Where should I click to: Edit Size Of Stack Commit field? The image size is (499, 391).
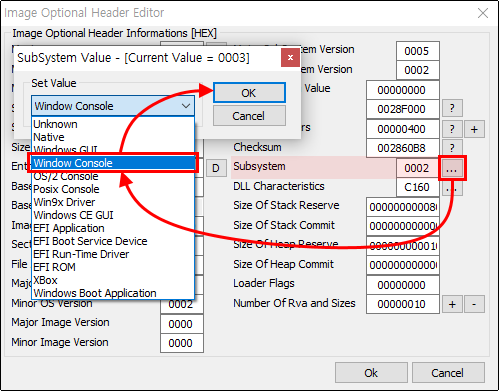tap(402, 226)
